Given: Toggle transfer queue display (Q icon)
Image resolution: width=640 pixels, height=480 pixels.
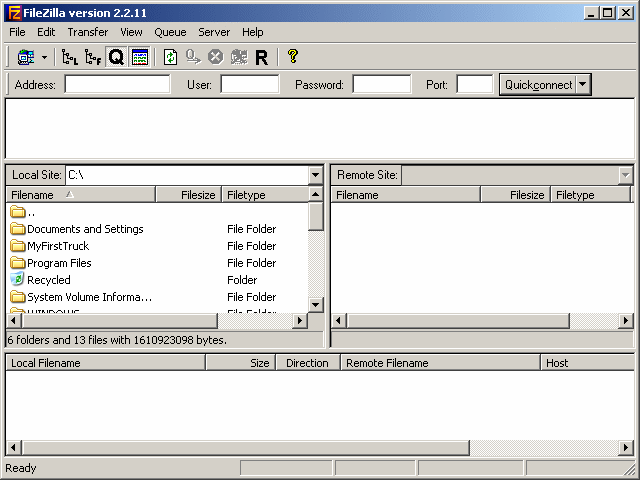Looking at the screenshot, I should [116, 58].
